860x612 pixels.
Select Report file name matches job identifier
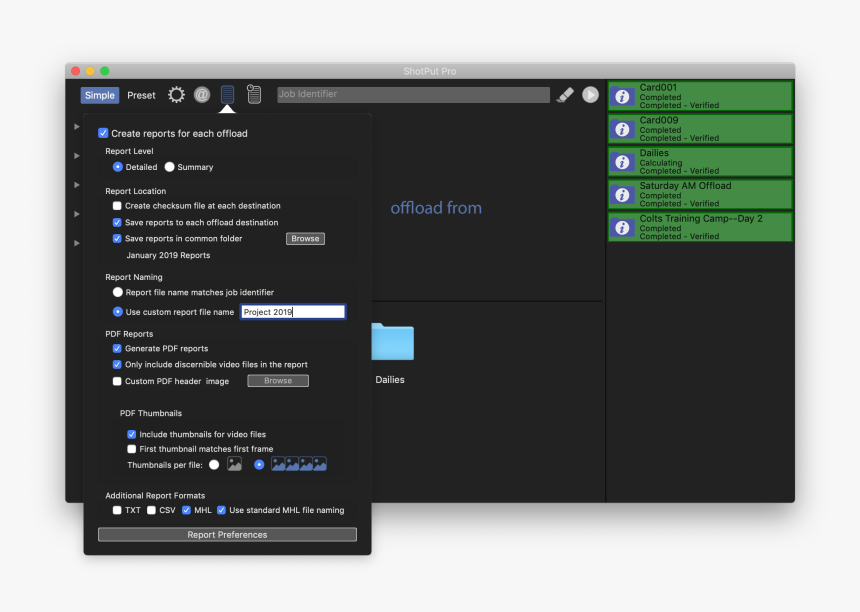(118, 292)
